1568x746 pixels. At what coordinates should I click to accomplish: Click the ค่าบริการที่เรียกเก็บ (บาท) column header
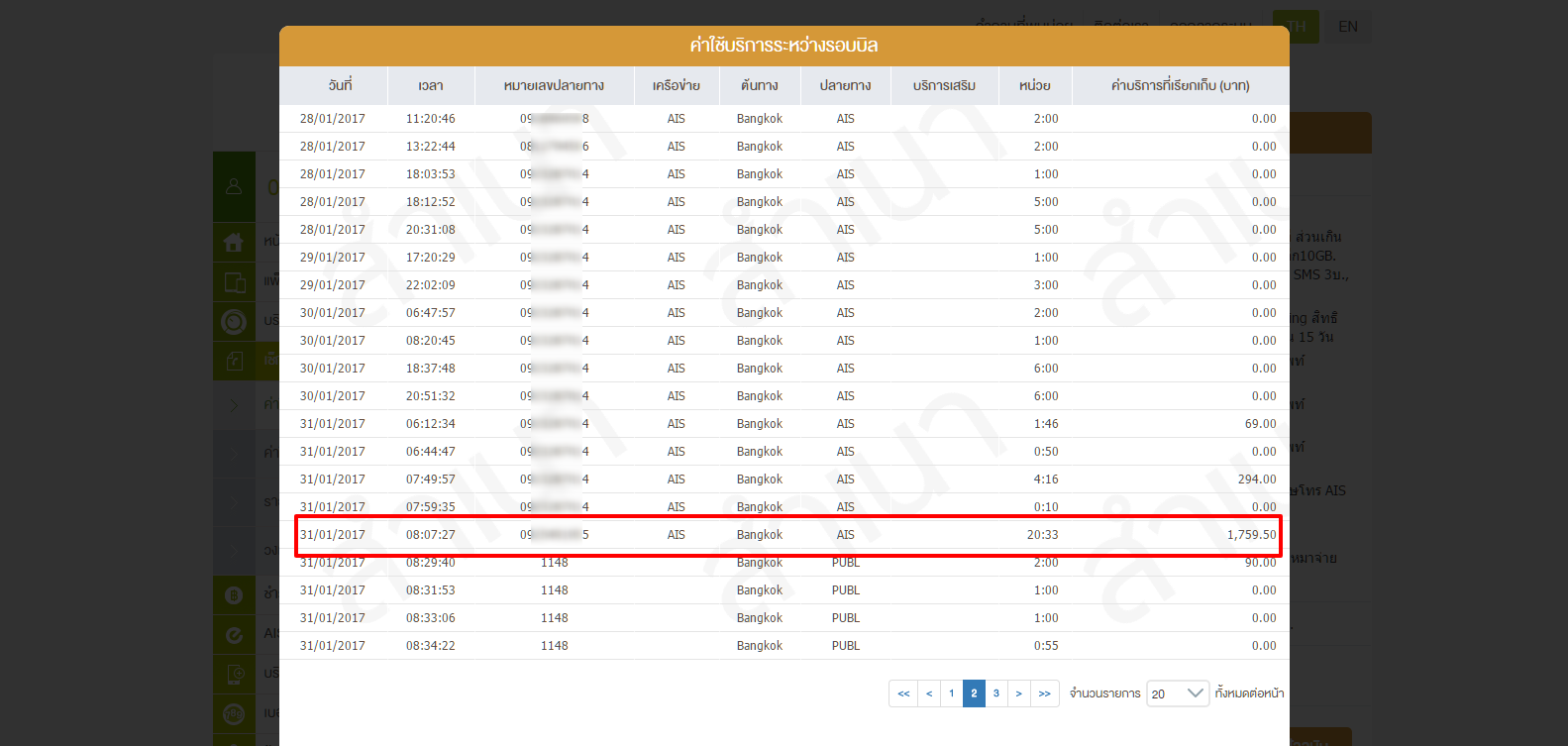(x=1181, y=85)
